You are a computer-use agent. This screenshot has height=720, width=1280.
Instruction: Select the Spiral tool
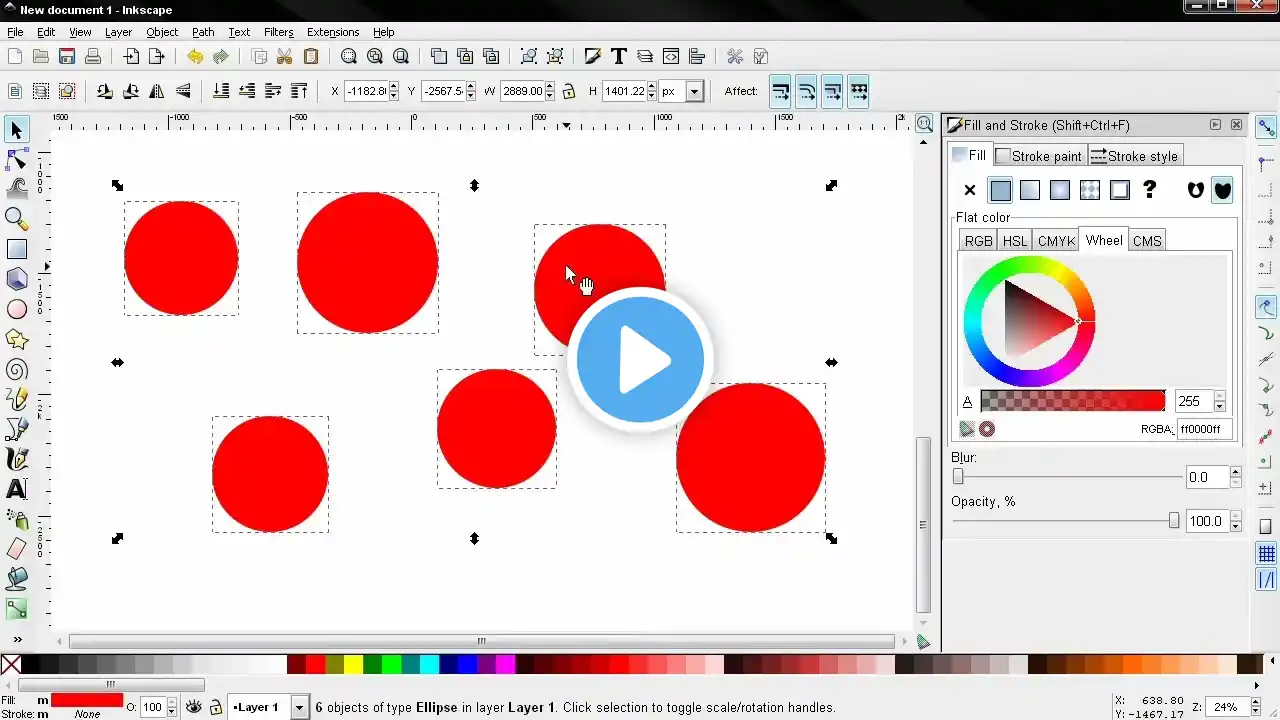click(16, 370)
